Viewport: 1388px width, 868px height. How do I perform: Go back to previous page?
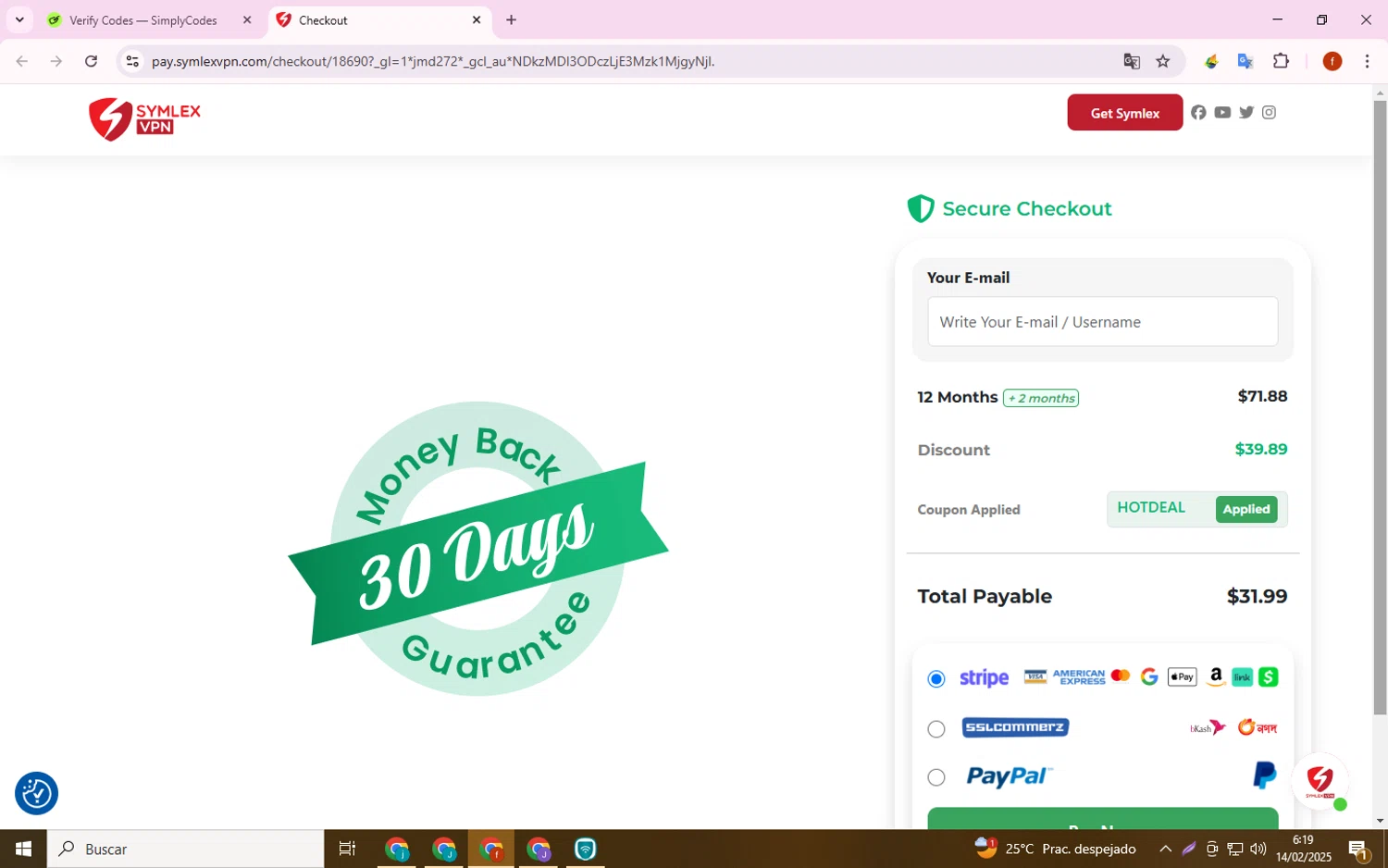click(x=21, y=61)
